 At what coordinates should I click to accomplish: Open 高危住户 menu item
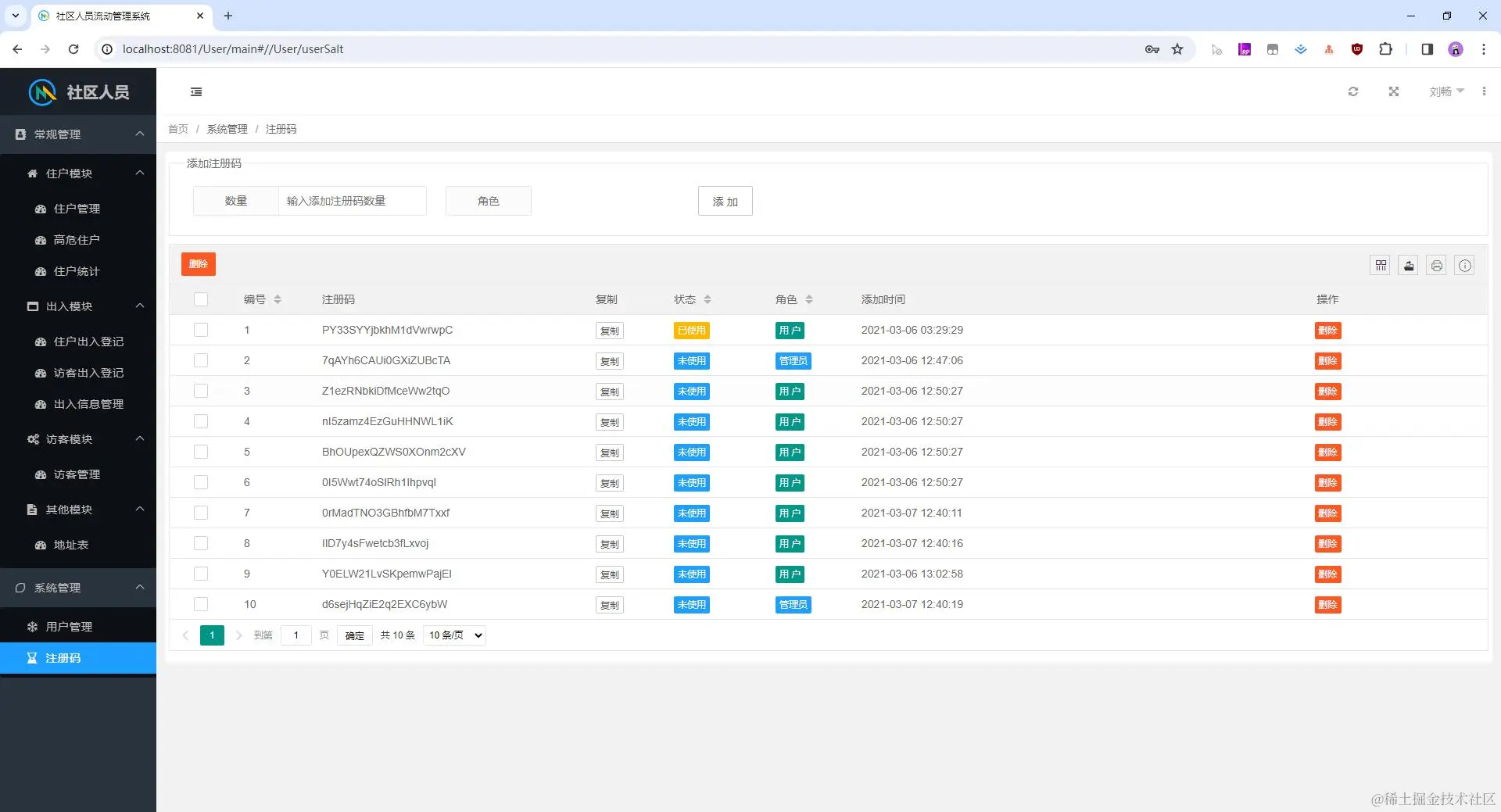tap(78, 240)
